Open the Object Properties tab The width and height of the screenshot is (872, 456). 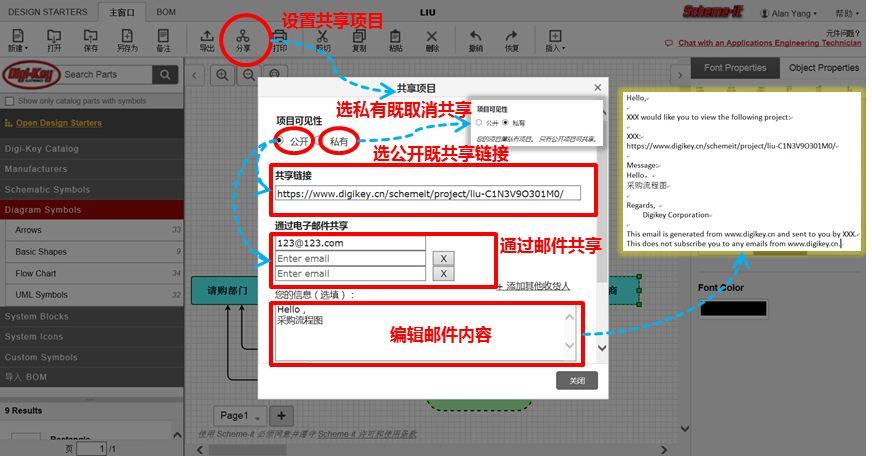(x=824, y=68)
